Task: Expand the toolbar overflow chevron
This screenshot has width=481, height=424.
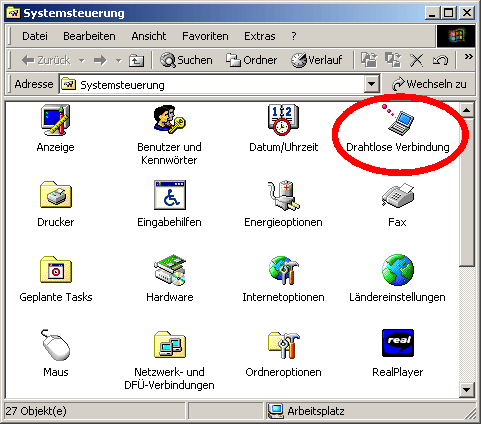Action: [x=468, y=57]
